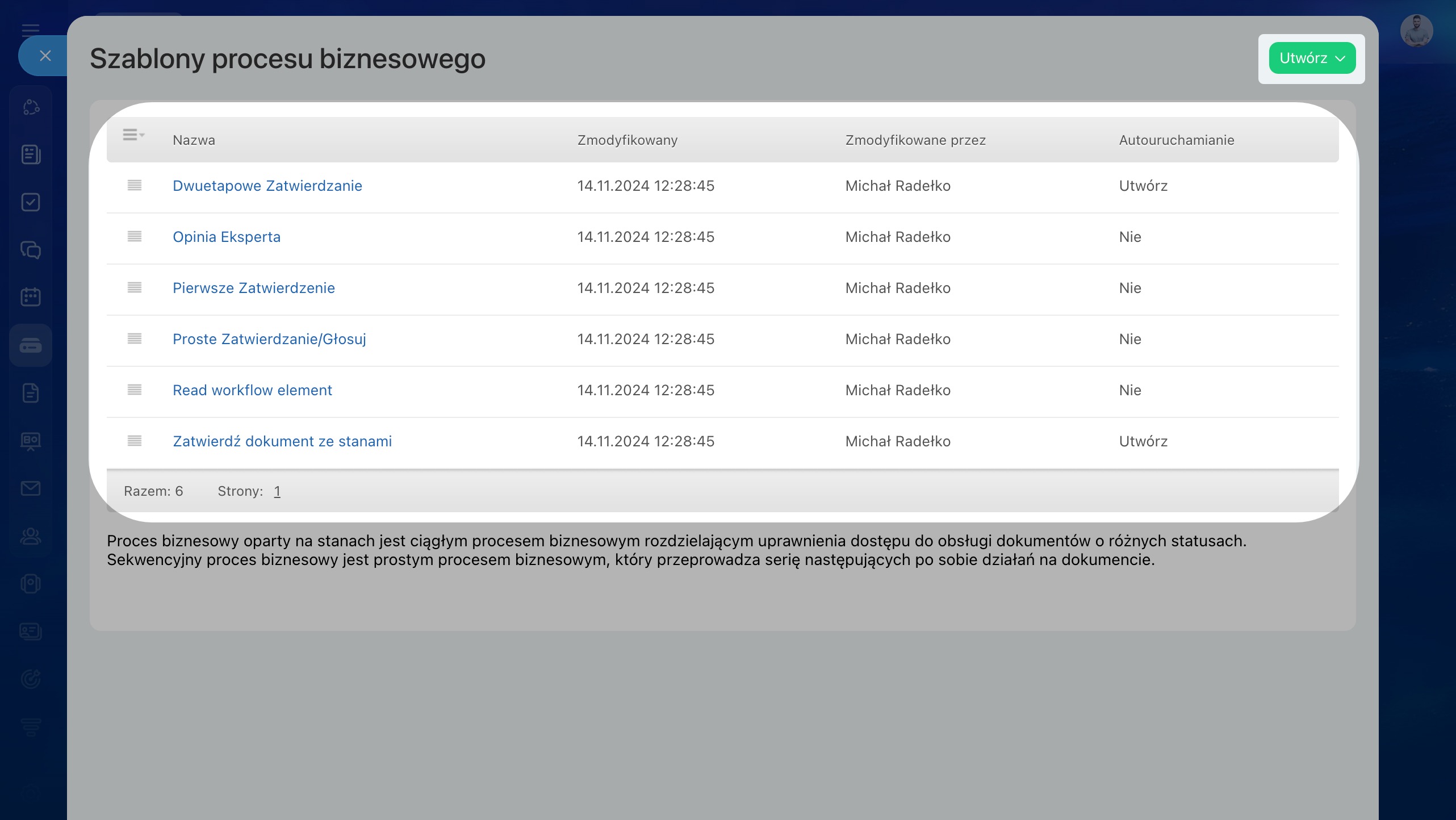Viewport: 1456px width, 820px height.
Task: Open the Utwórz create dropdown button
Action: (x=1312, y=58)
